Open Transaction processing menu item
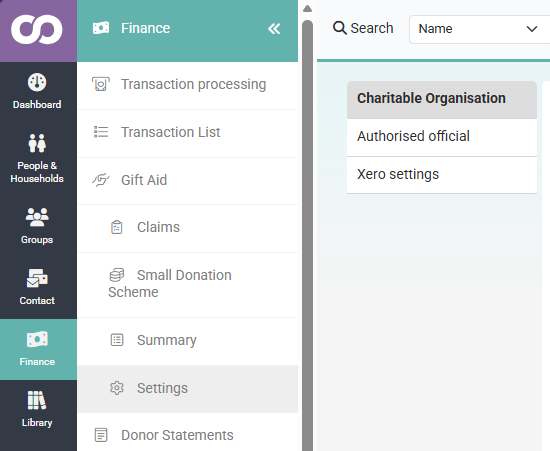 188,85
